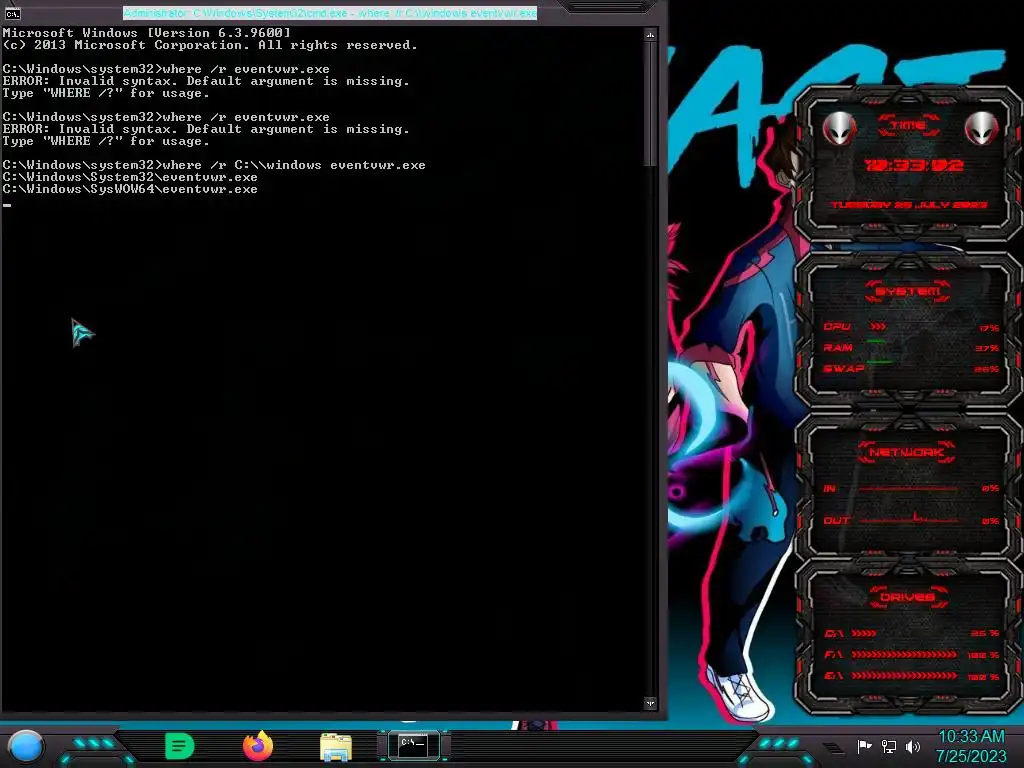Click the CPU label in System widget

[837, 327]
